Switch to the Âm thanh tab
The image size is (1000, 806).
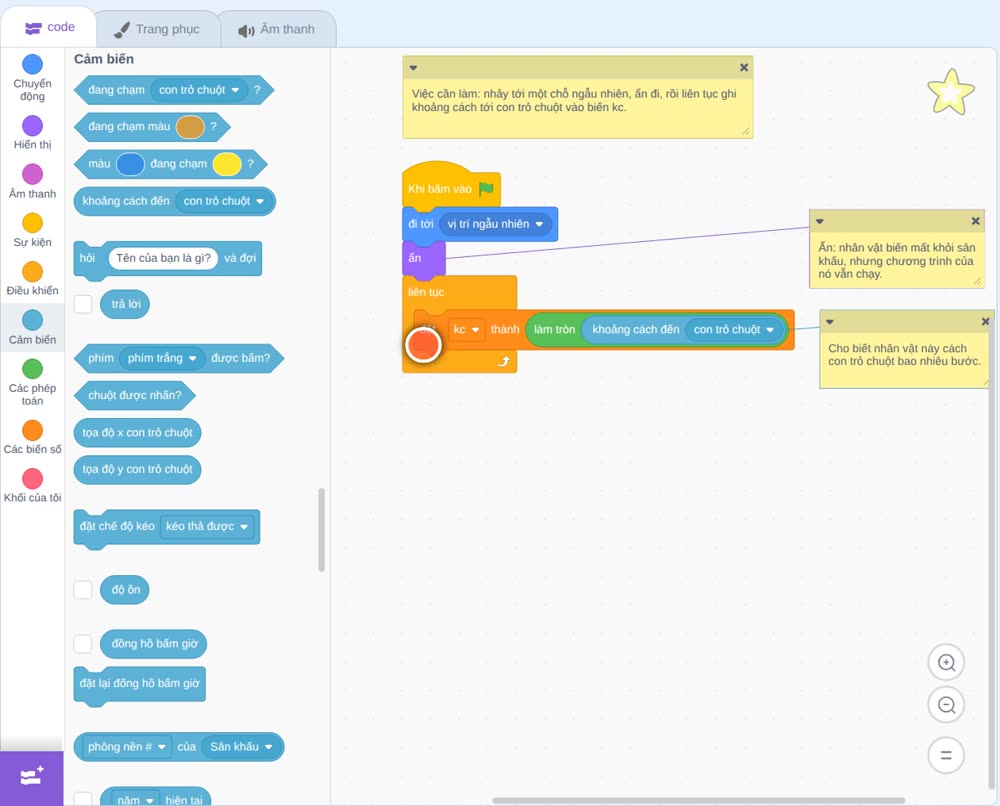coord(277,29)
